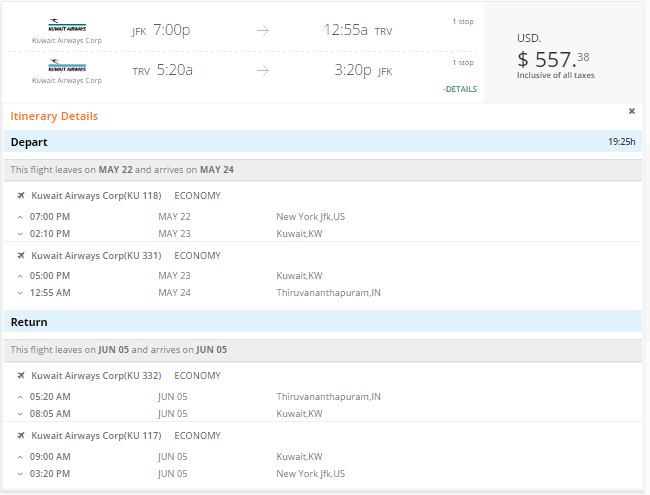Click the Itinerary Details heading
This screenshot has height=495, width=650.
tap(54, 116)
